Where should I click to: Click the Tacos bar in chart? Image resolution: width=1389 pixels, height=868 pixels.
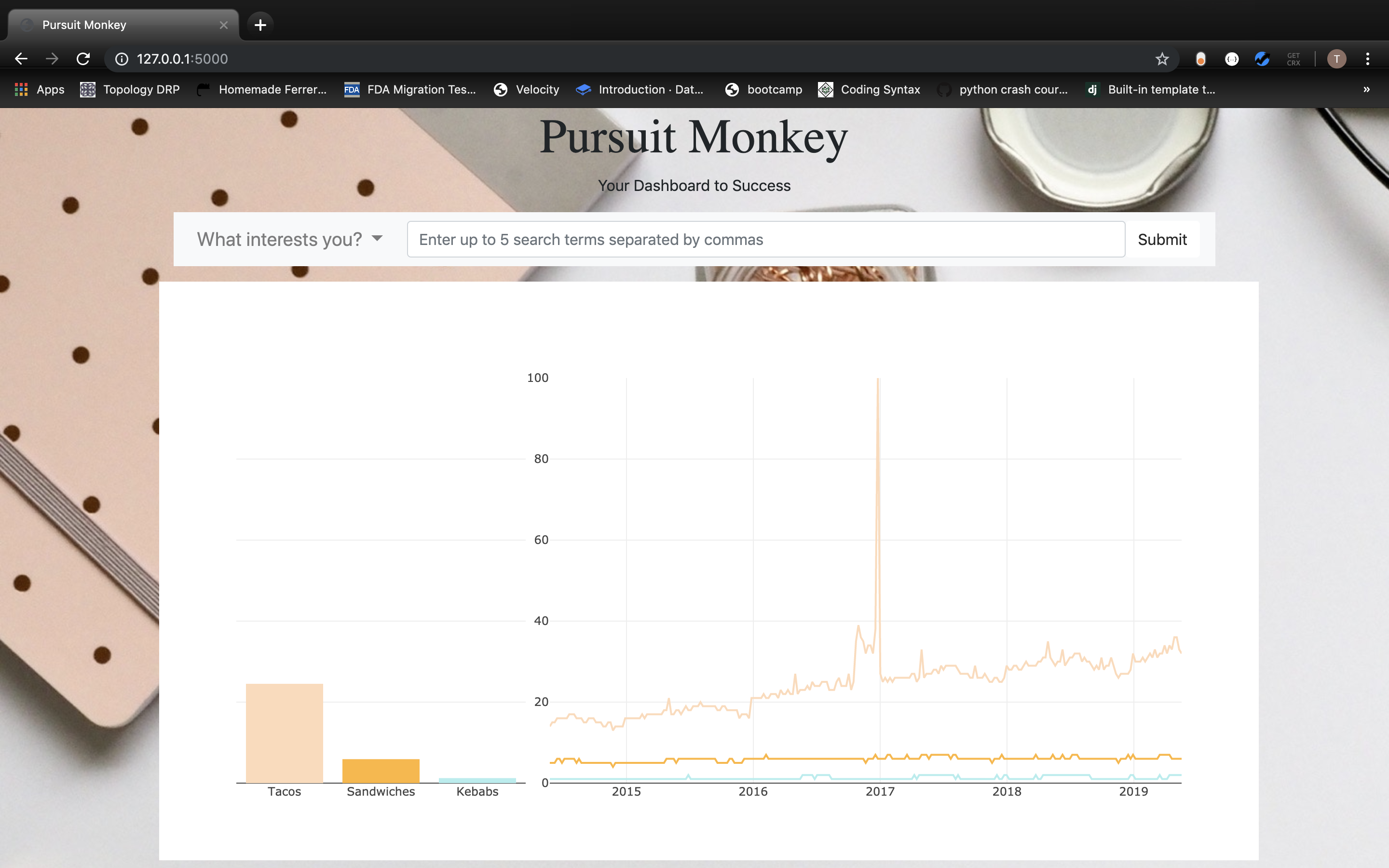coord(284,732)
